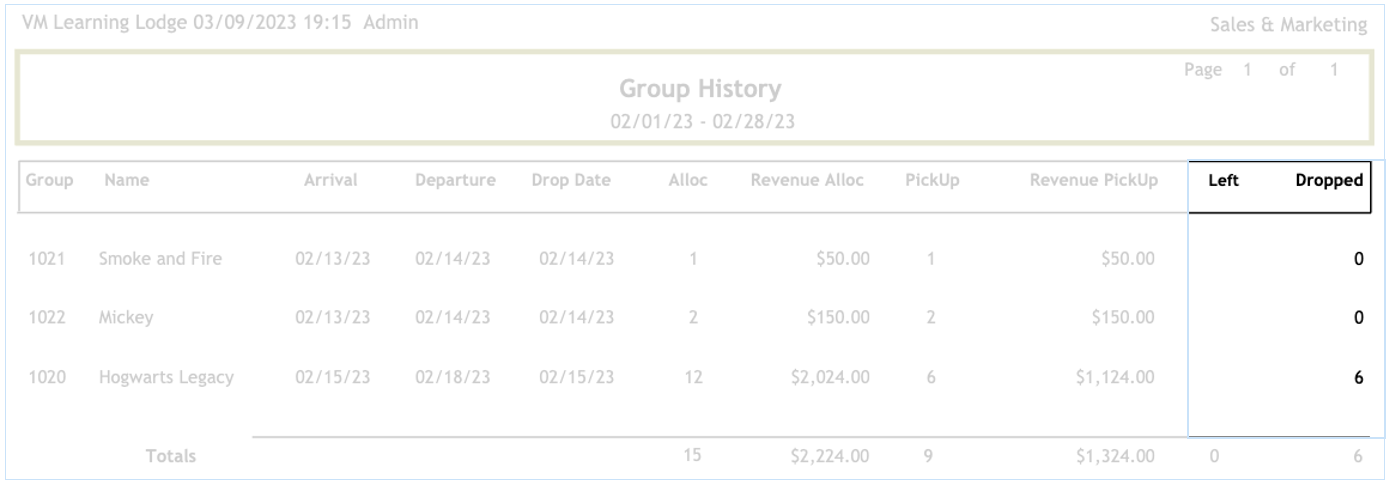This screenshot has width=1391, height=486.
Task: Click the Hogwarts Legacy group name
Action: 165,378
